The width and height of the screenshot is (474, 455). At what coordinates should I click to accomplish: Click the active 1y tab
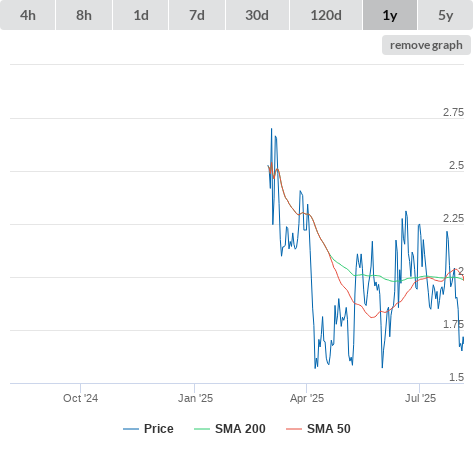[390, 15]
